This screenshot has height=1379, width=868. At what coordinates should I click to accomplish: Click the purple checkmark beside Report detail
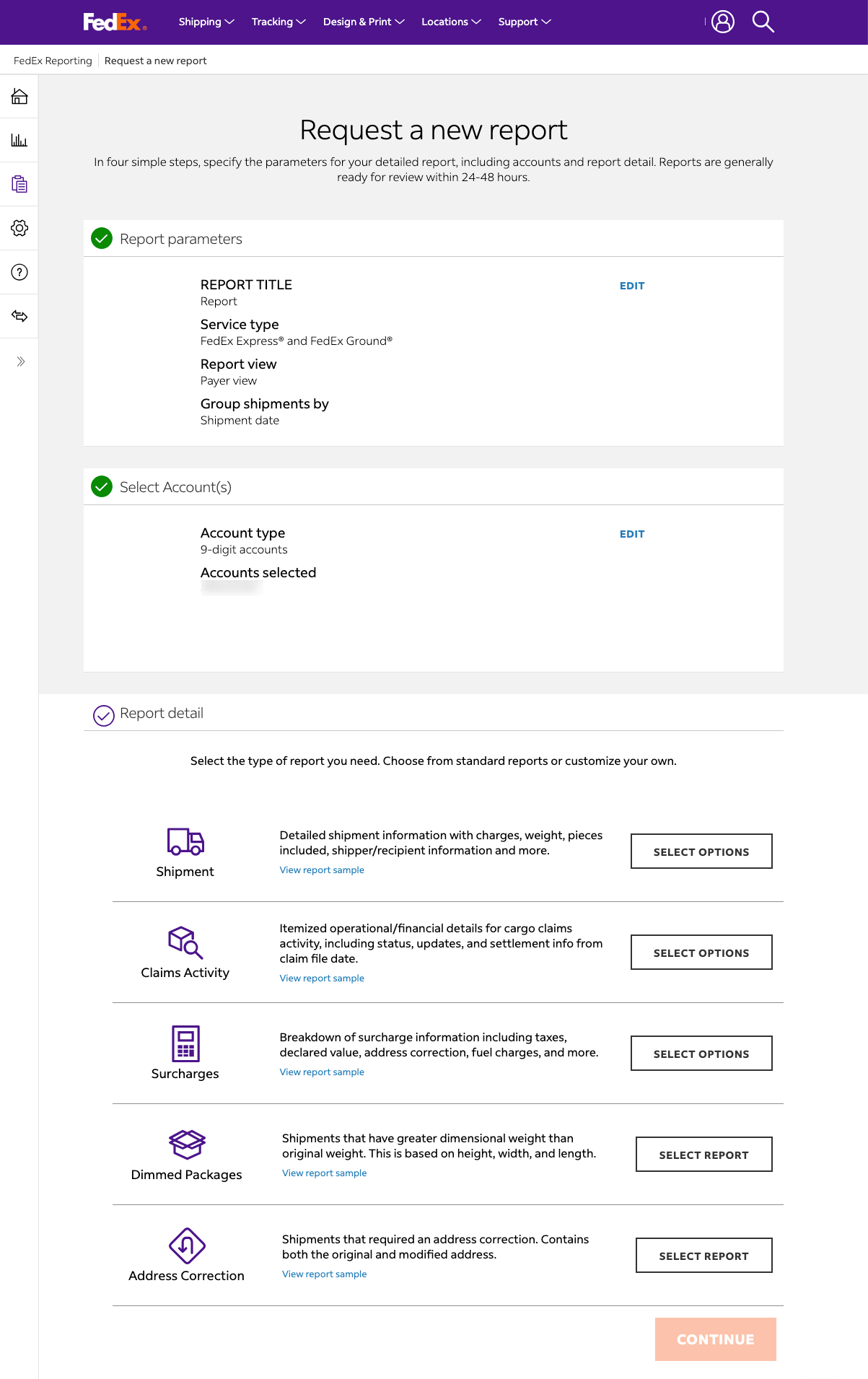click(104, 716)
